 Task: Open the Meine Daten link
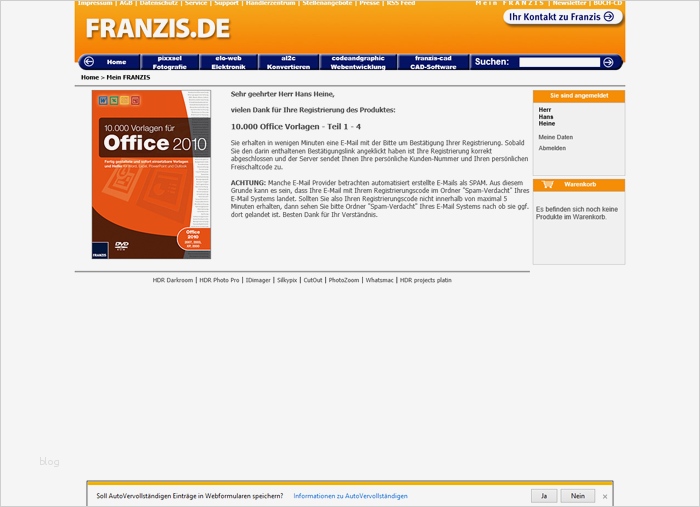click(555, 137)
